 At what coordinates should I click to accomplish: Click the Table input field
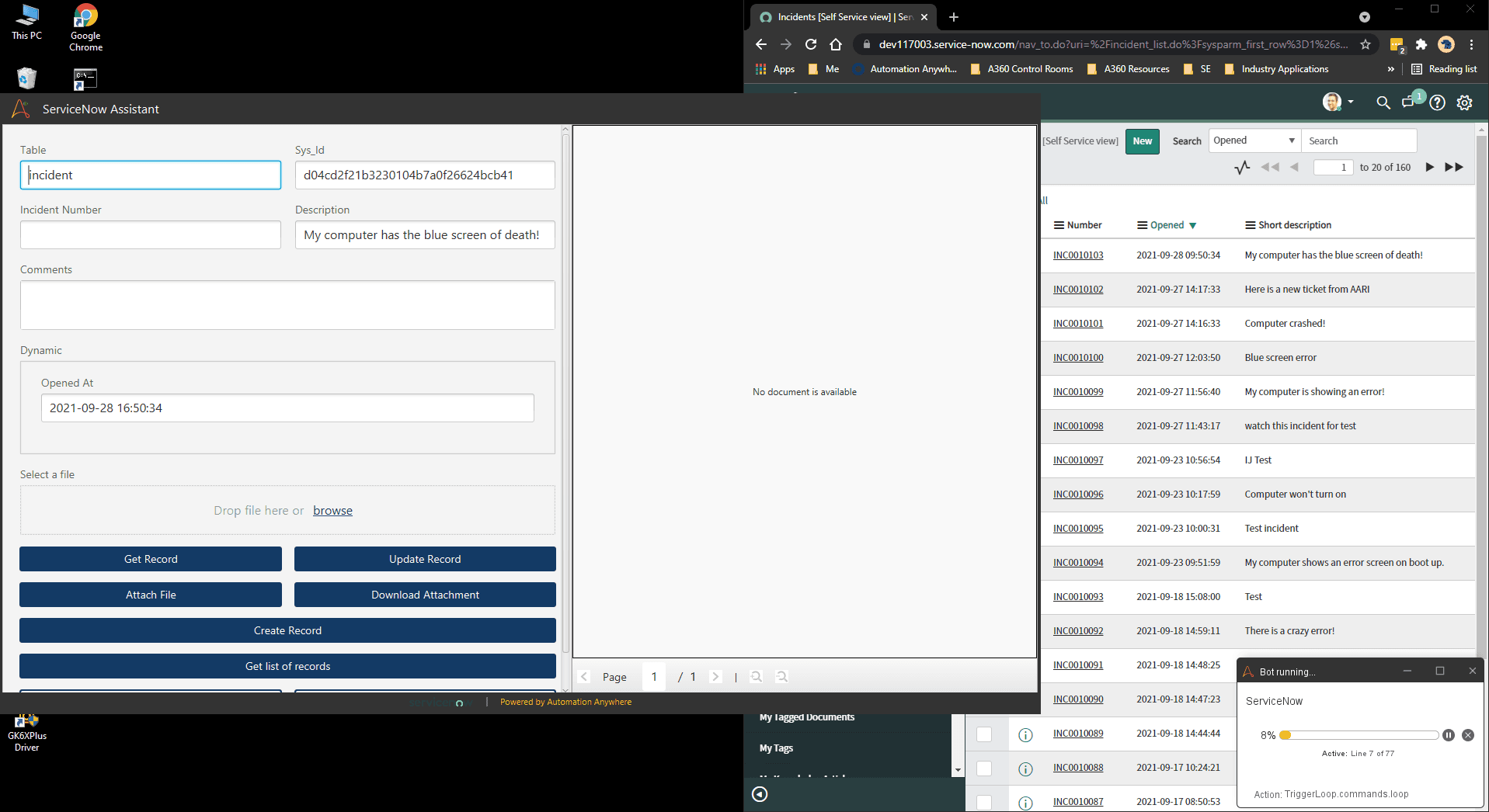pos(151,175)
